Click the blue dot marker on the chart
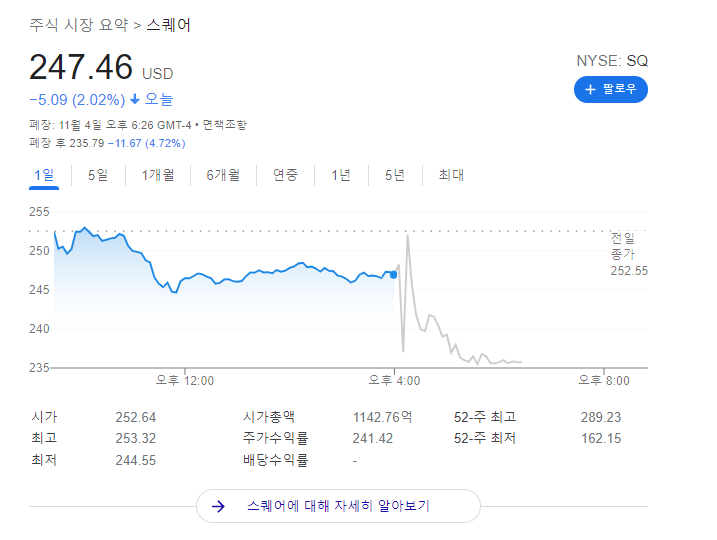 (393, 275)
